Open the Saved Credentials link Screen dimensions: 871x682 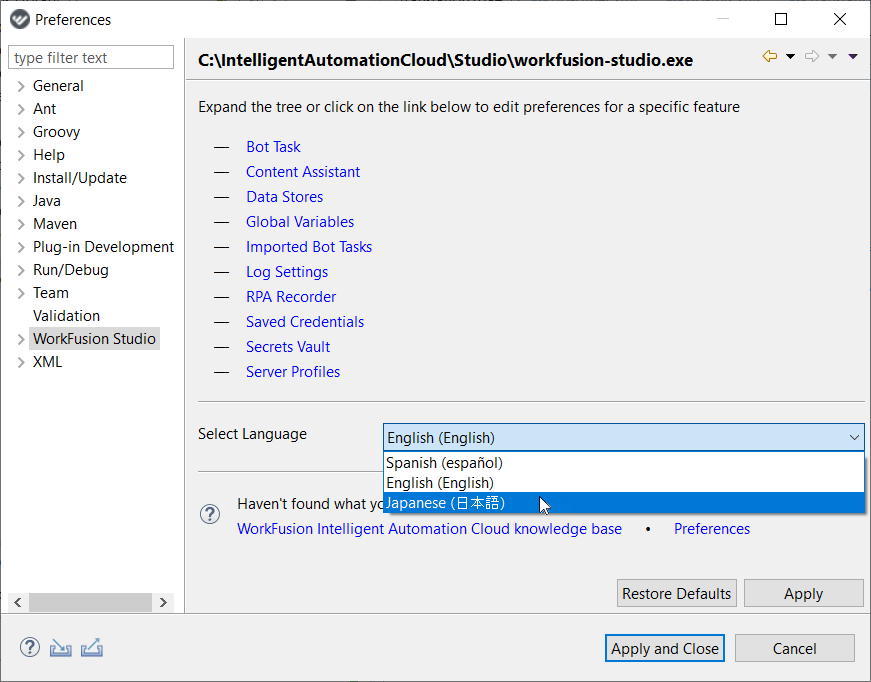click(305, 322)
